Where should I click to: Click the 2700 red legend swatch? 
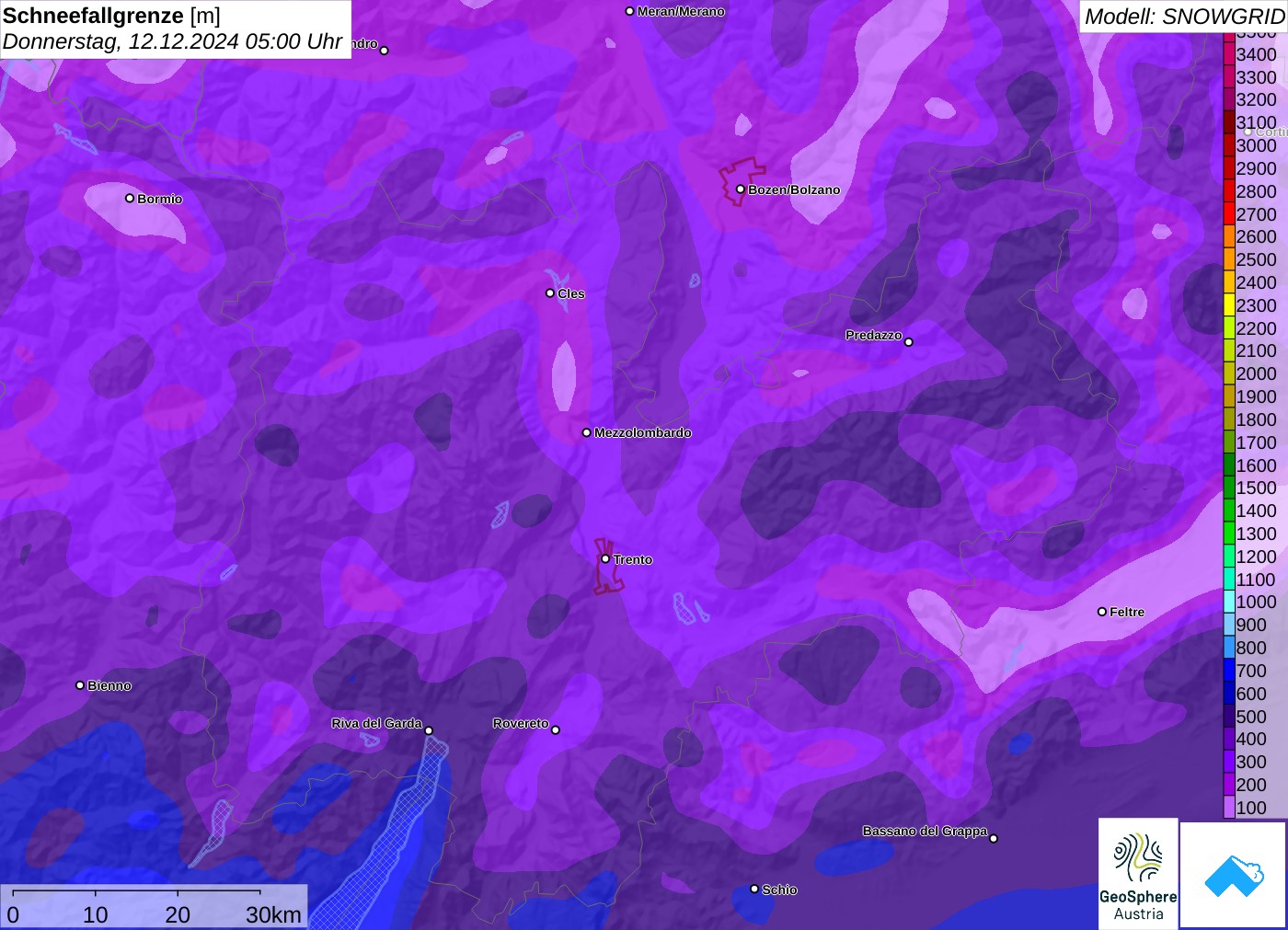[1229, 213]
